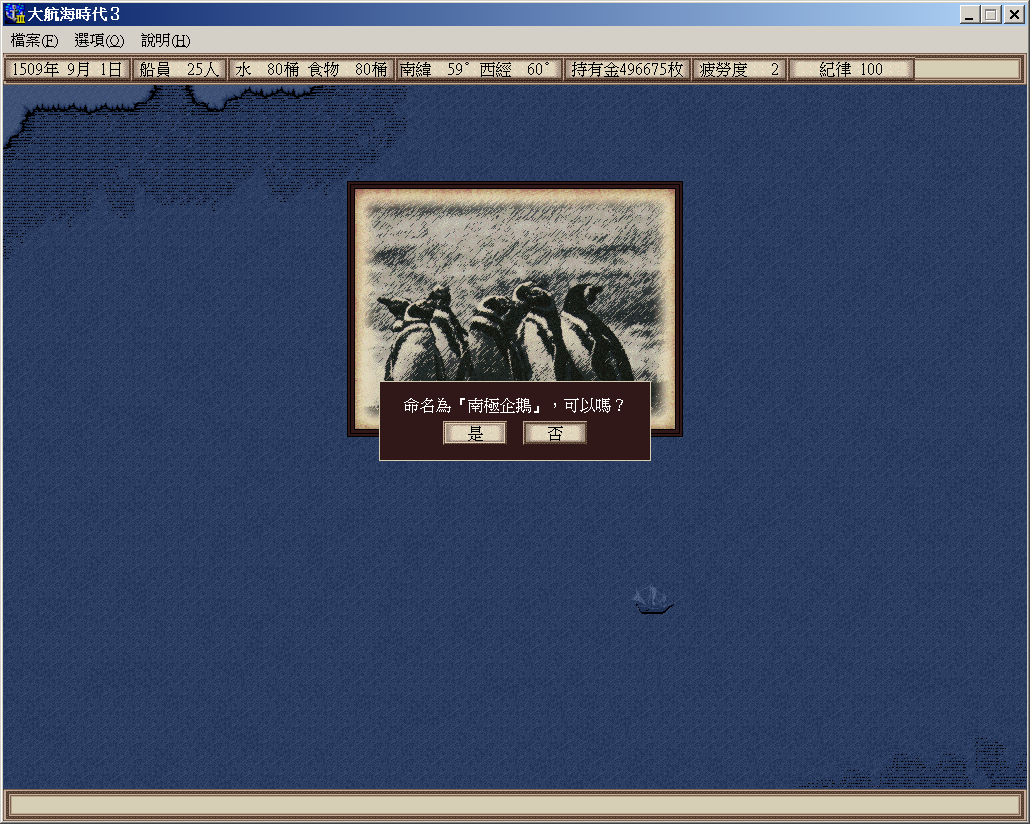1030x824 pixels.
Task: Open the 檔案 (File) menu
Action: coord(34,41)
